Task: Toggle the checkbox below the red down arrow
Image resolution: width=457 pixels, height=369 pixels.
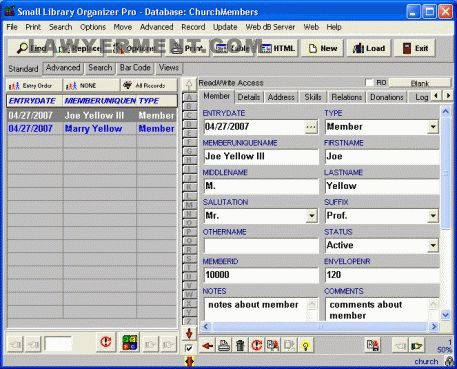Action: click(x=189, y=348)
